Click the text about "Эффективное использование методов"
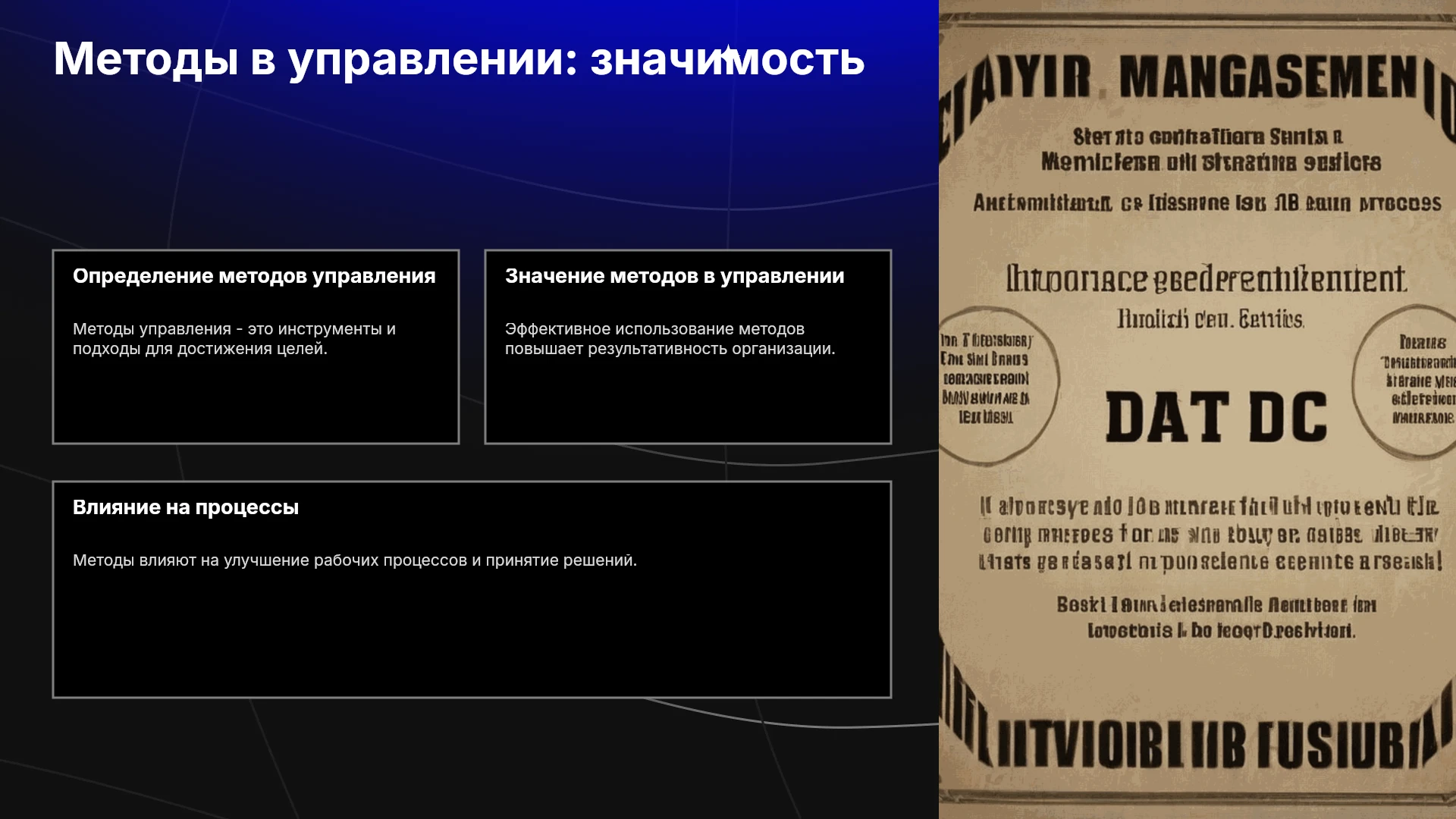 (670, 339)
